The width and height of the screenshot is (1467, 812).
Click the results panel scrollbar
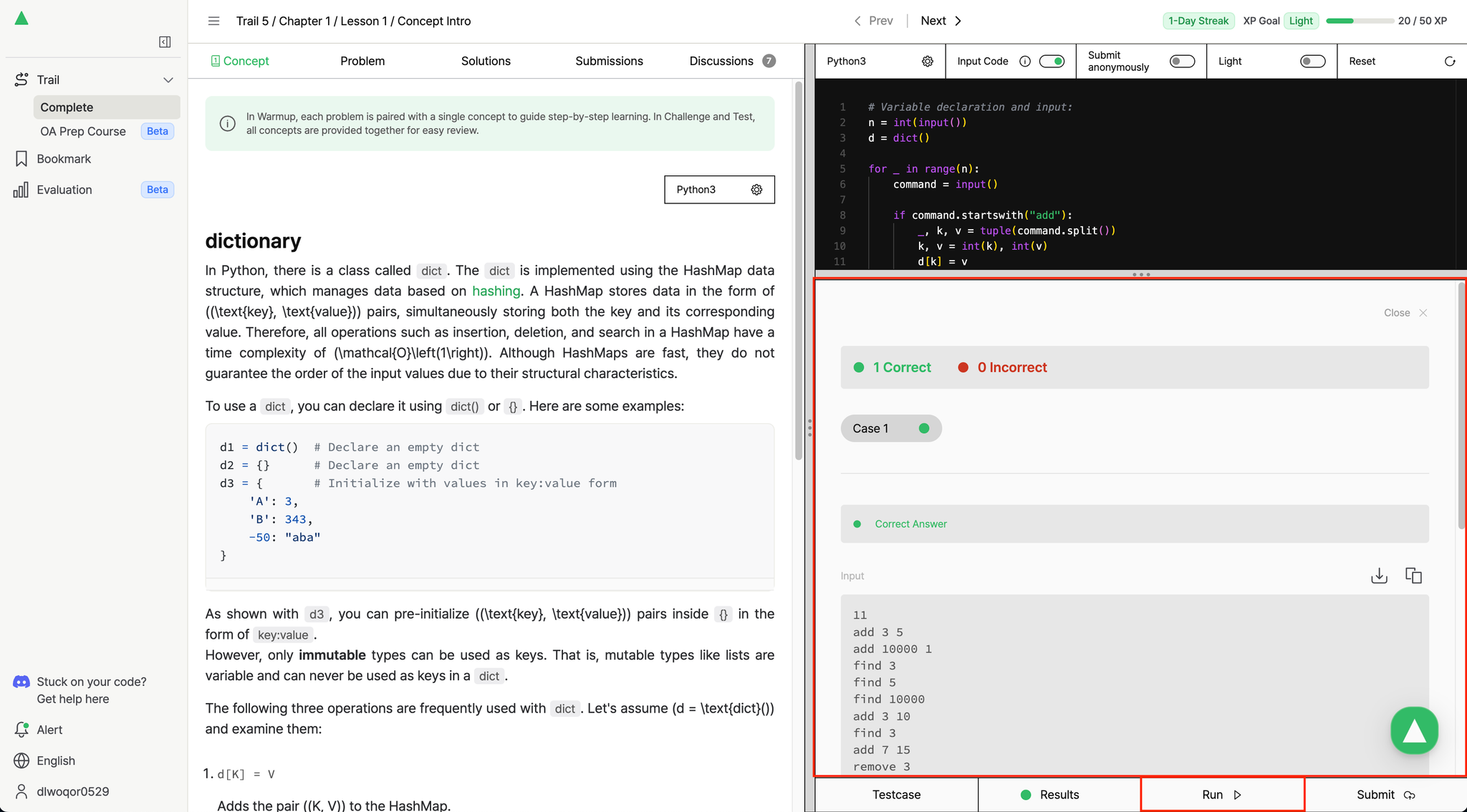click(x=1461, y=406)
